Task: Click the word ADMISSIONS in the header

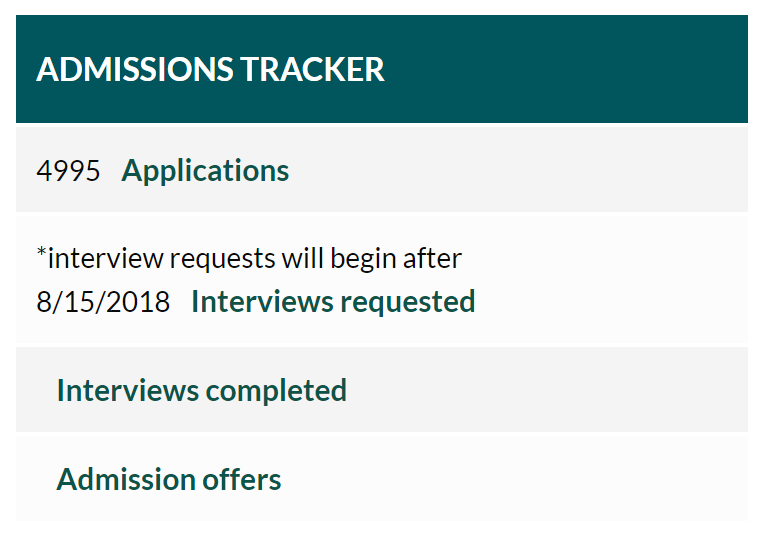Action: pos(133,69)
